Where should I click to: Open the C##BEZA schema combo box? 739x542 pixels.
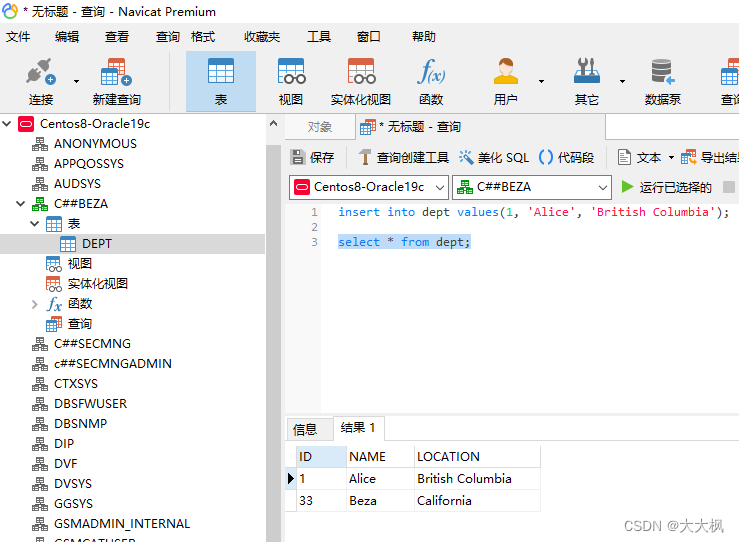pos(532,187)
